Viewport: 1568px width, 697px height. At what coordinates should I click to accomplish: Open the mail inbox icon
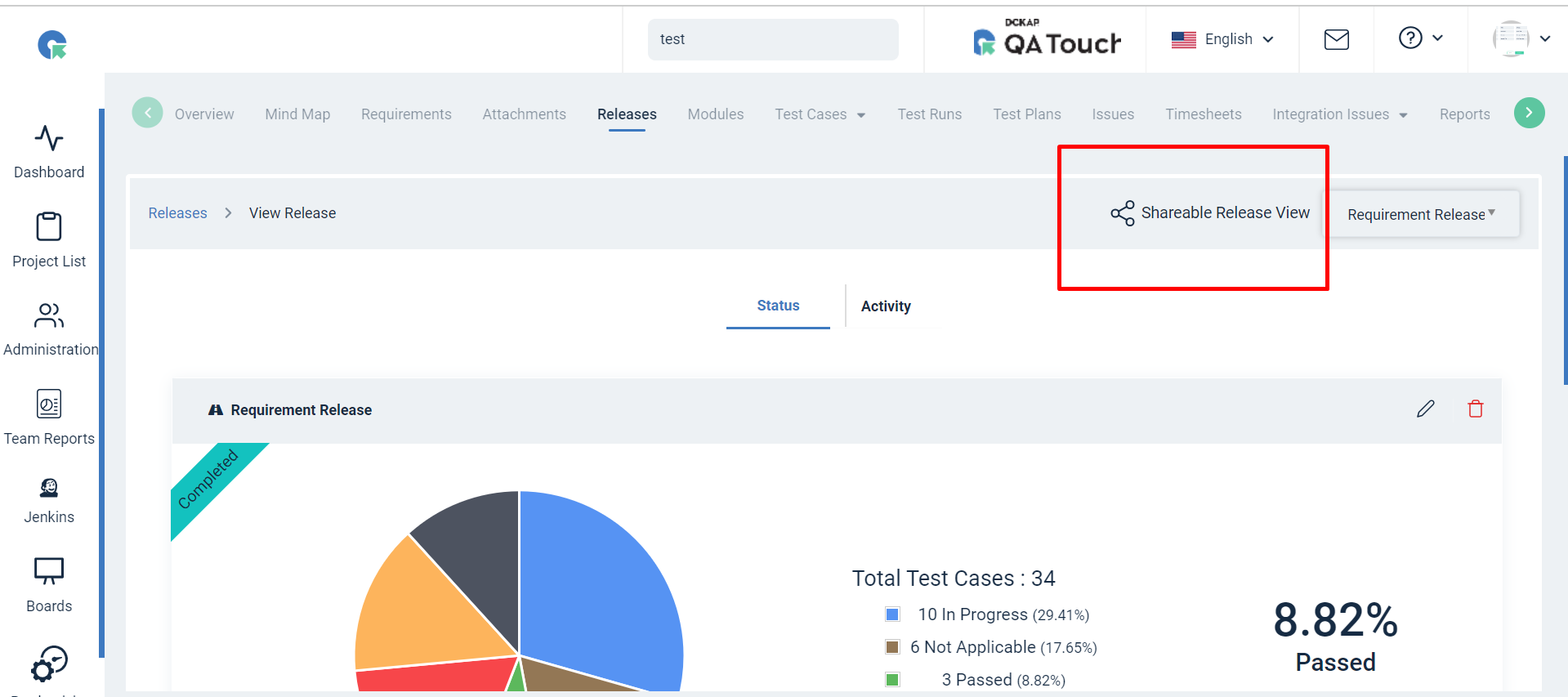point(1337,39)
